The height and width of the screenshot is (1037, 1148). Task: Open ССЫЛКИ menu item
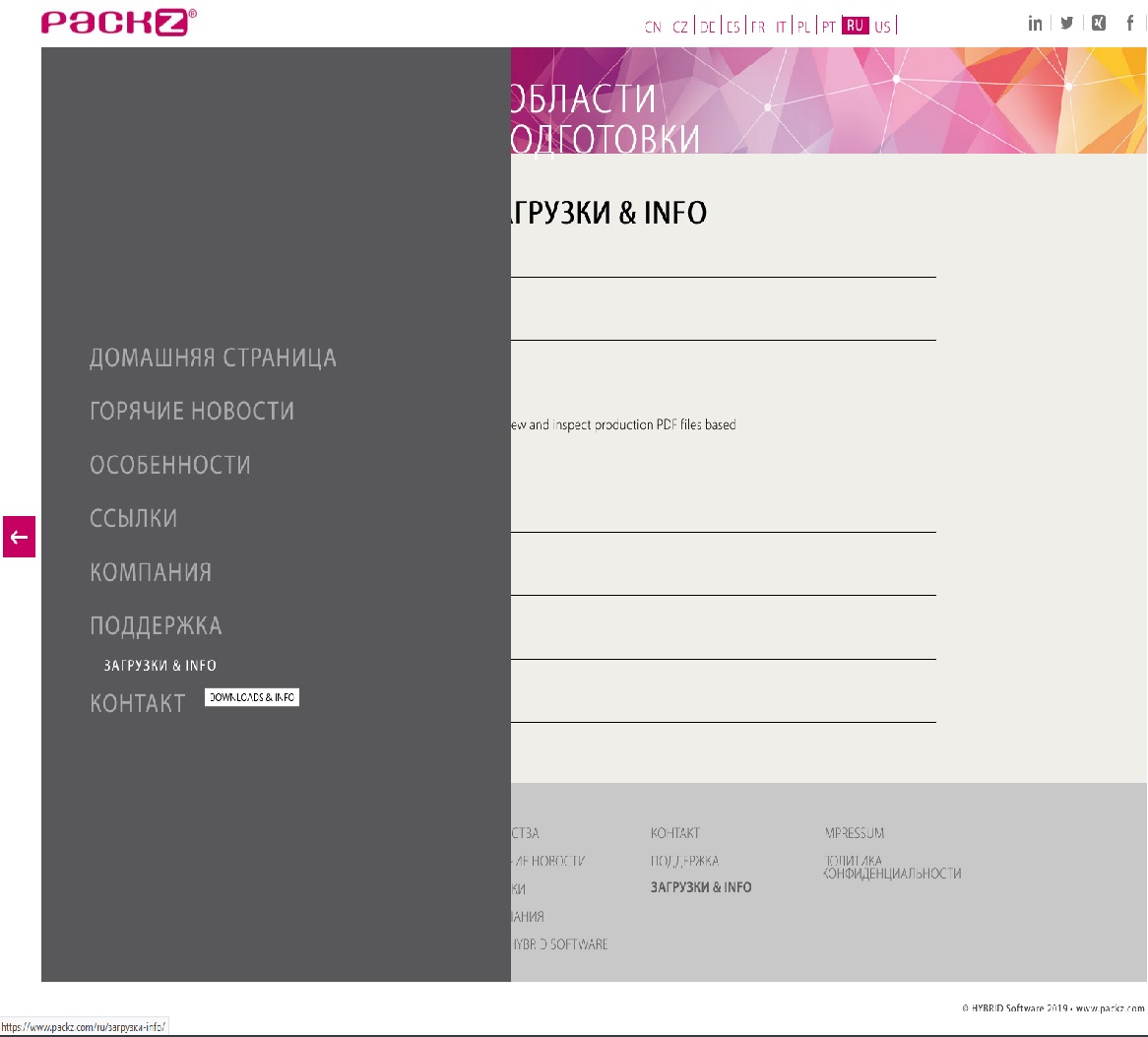click(133, 518)
